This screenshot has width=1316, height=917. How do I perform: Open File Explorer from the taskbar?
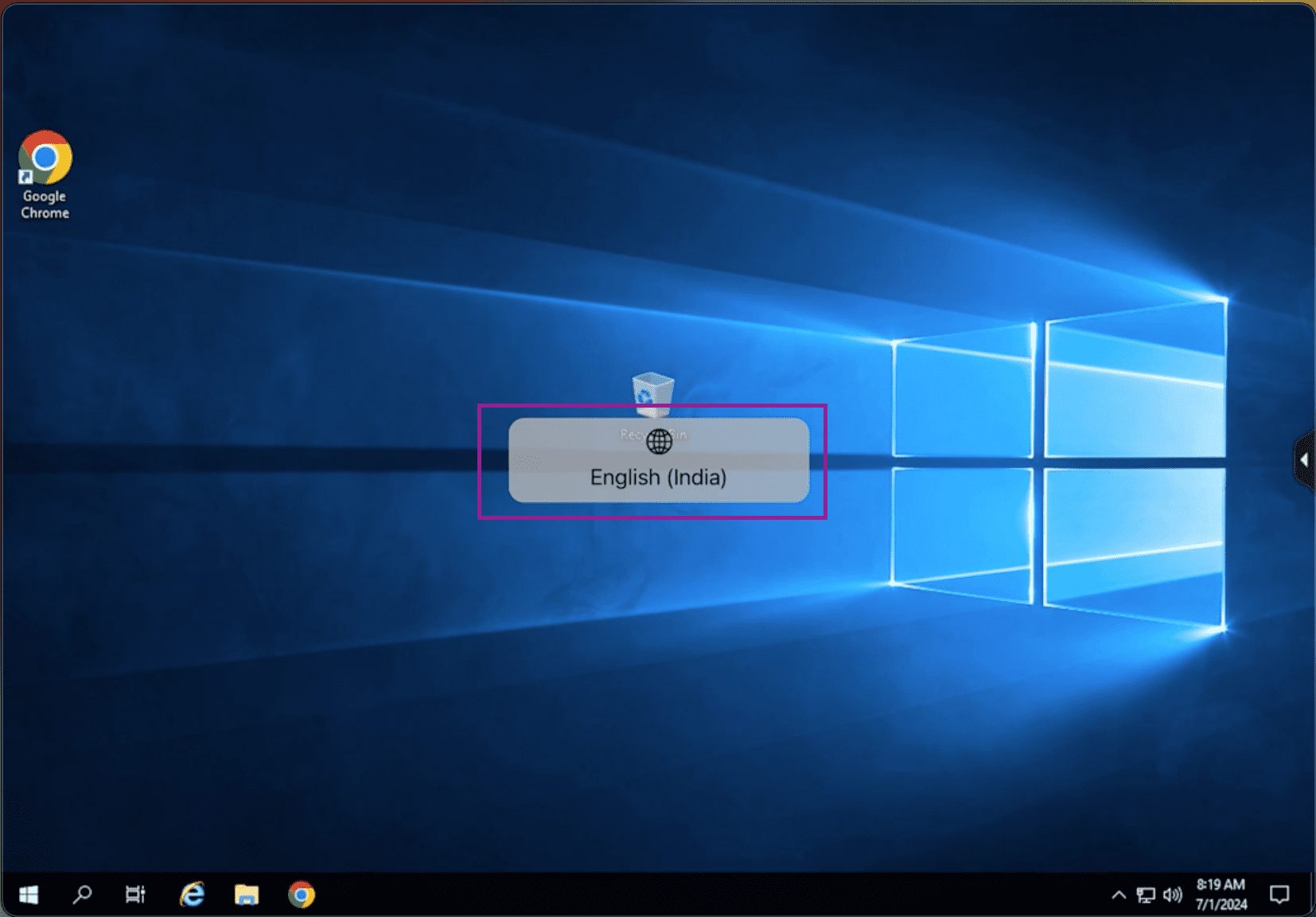click(x=247, y=895)
